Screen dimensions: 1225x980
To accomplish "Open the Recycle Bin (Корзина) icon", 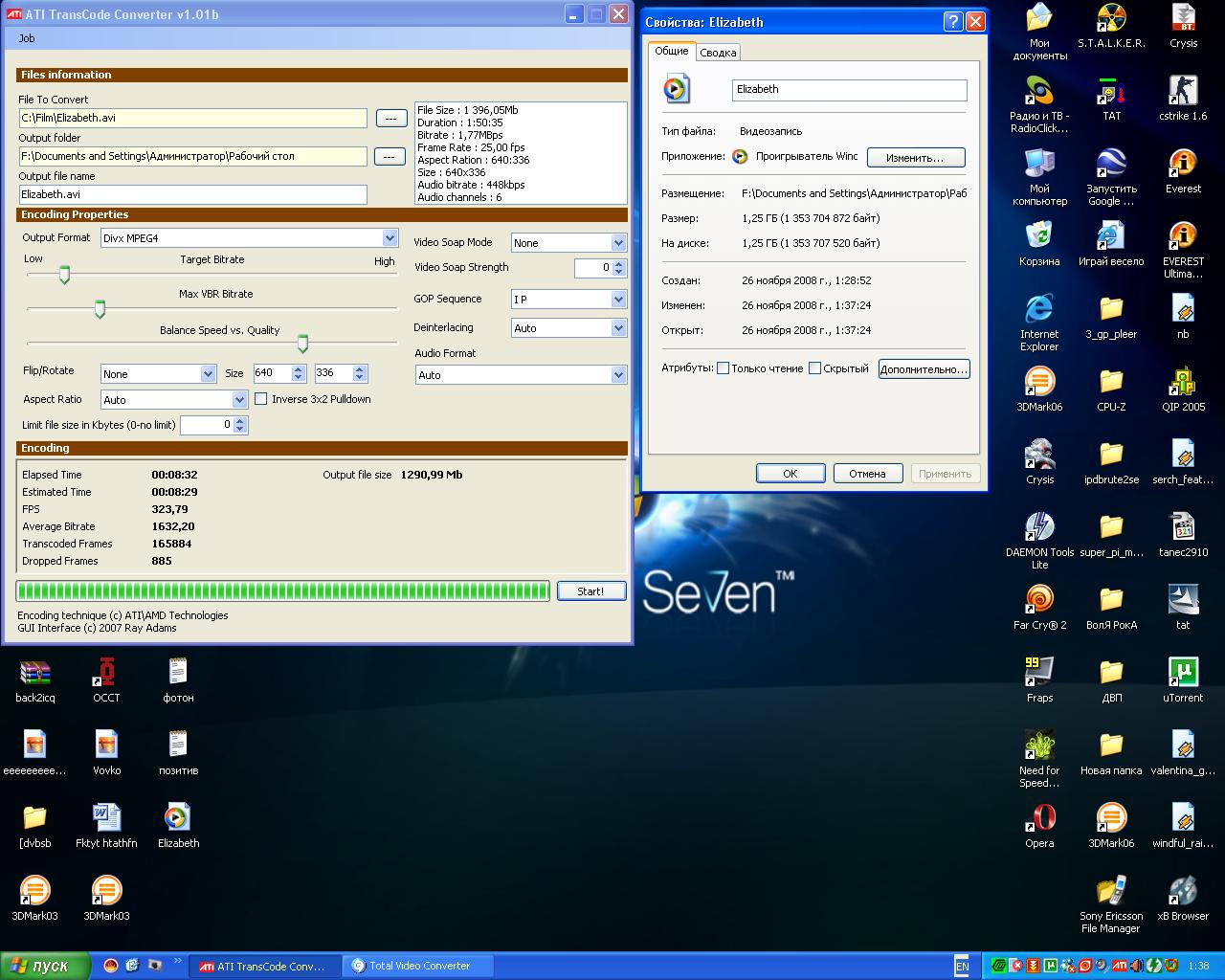I will pyautogui.click(x=1039, y=236).
